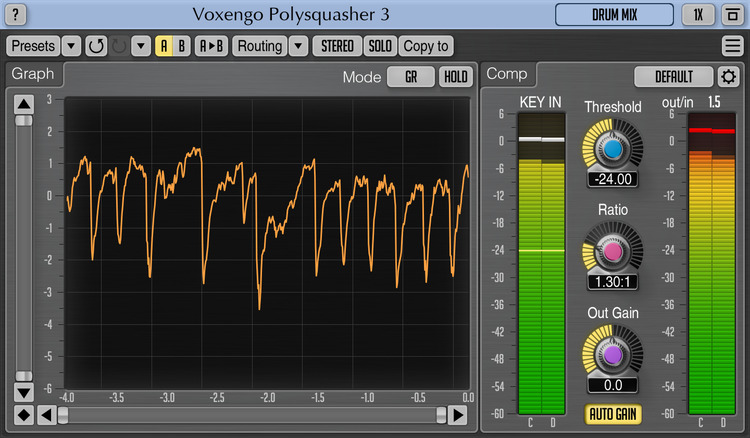Click the graph horizontal zoom scrollbar
Image resolution: width=750 pixels, height=438 pixels.
tap(252, 415)
